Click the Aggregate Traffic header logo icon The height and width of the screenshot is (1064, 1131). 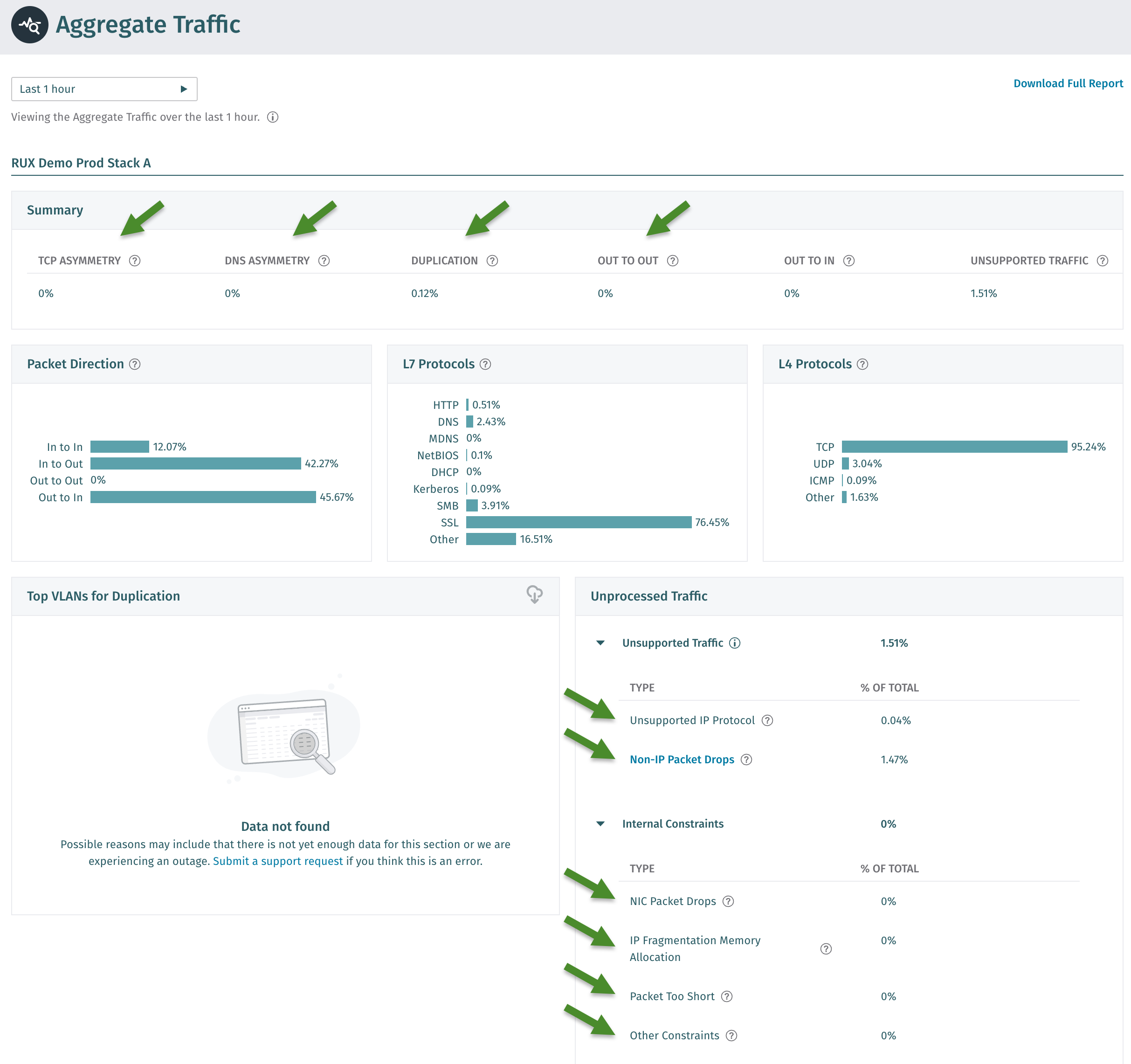click(x=29, y=25)
